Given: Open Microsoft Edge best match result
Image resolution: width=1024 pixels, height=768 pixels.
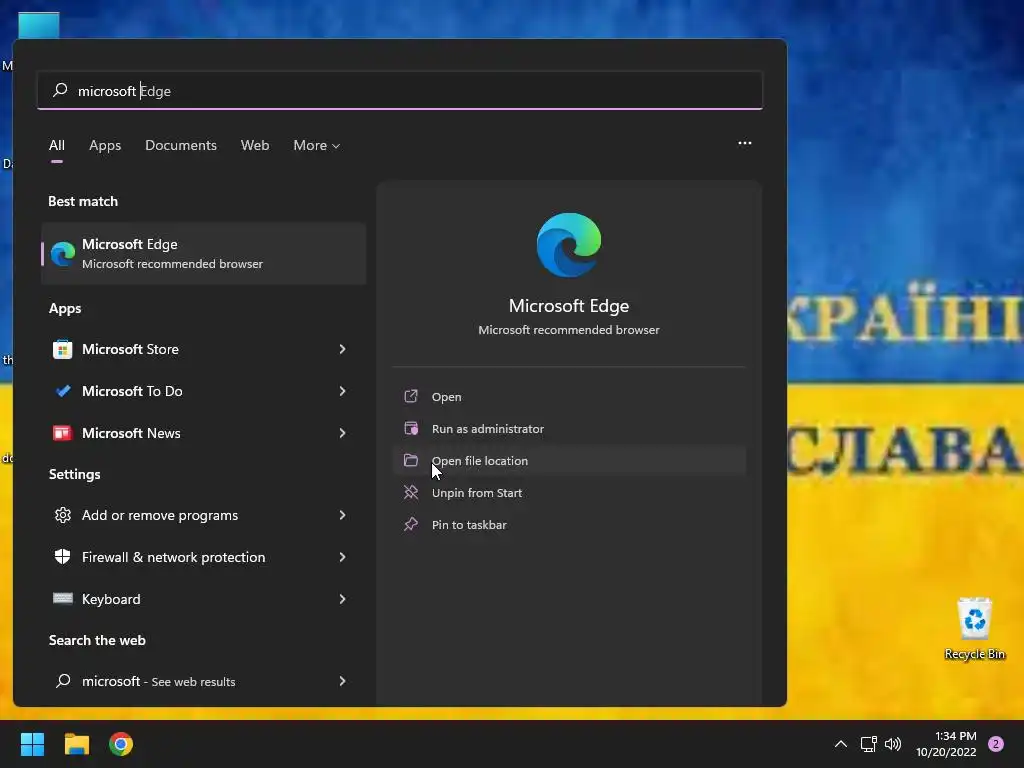Looking at the screenshot, I should [203, 253].
